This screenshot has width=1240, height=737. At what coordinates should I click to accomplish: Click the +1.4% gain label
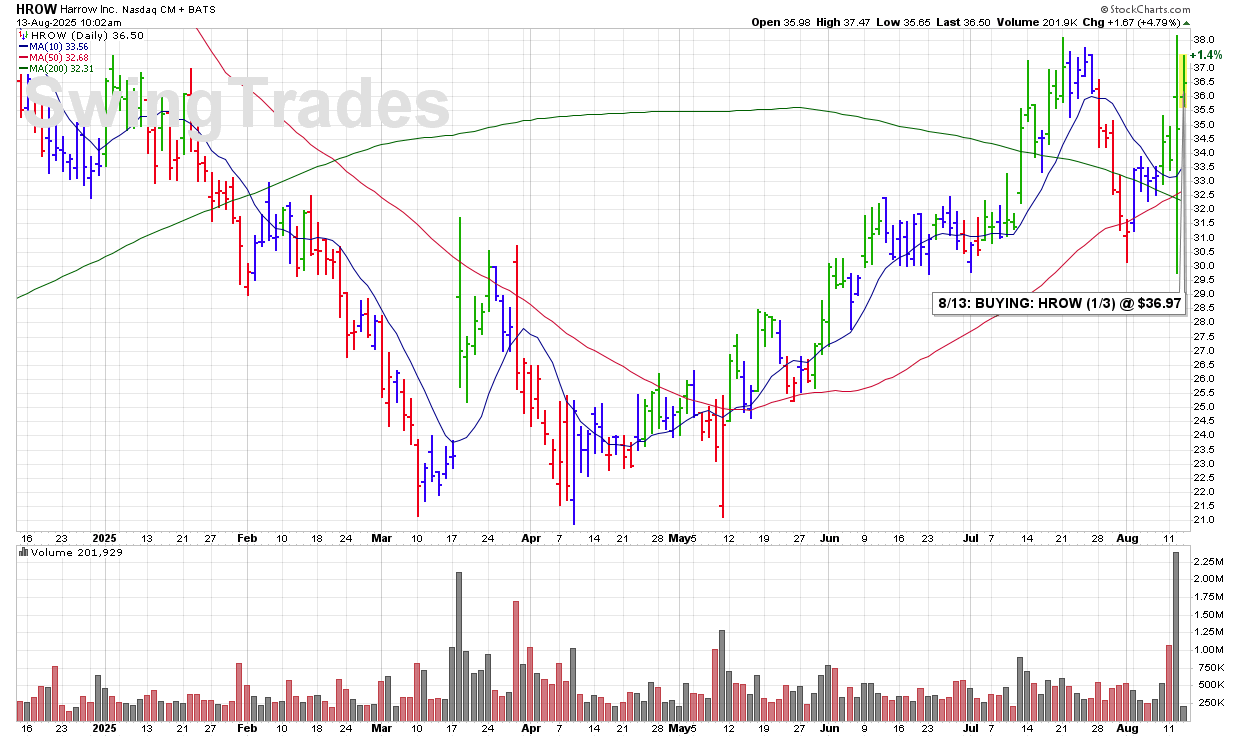pos(1206,54)
